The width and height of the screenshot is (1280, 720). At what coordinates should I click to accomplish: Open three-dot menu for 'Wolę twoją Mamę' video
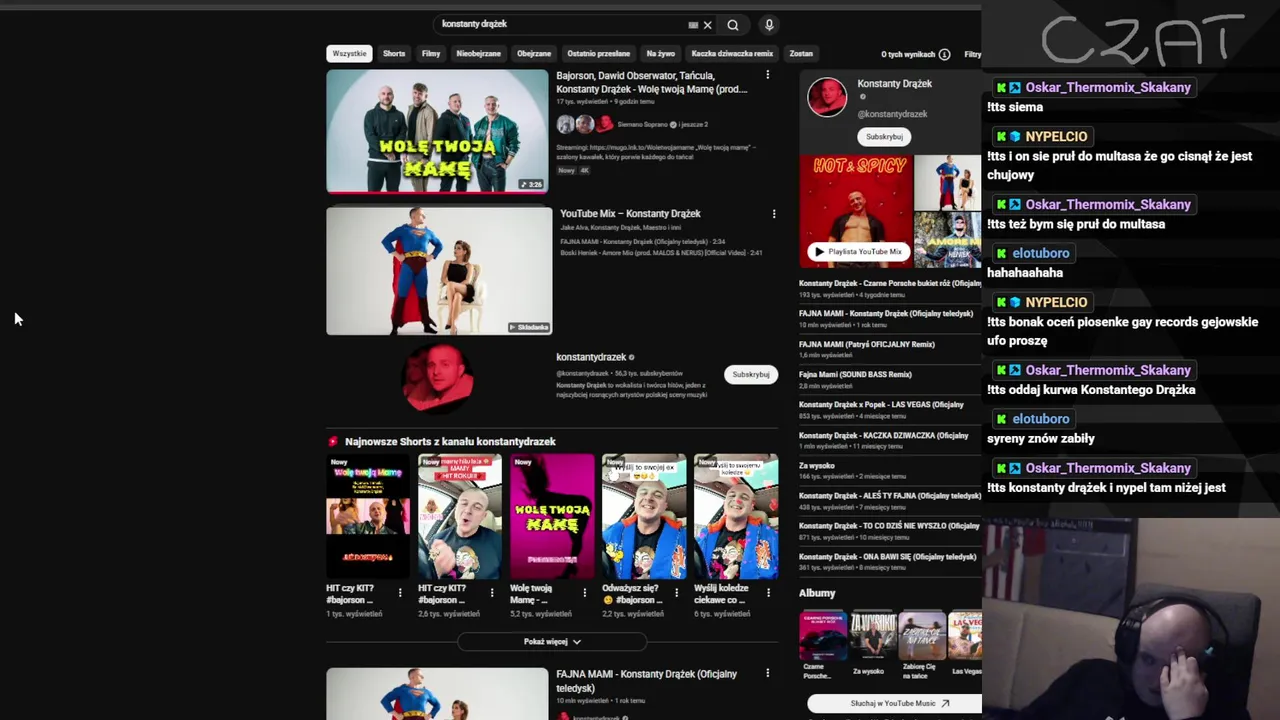[x=767, y=76]
